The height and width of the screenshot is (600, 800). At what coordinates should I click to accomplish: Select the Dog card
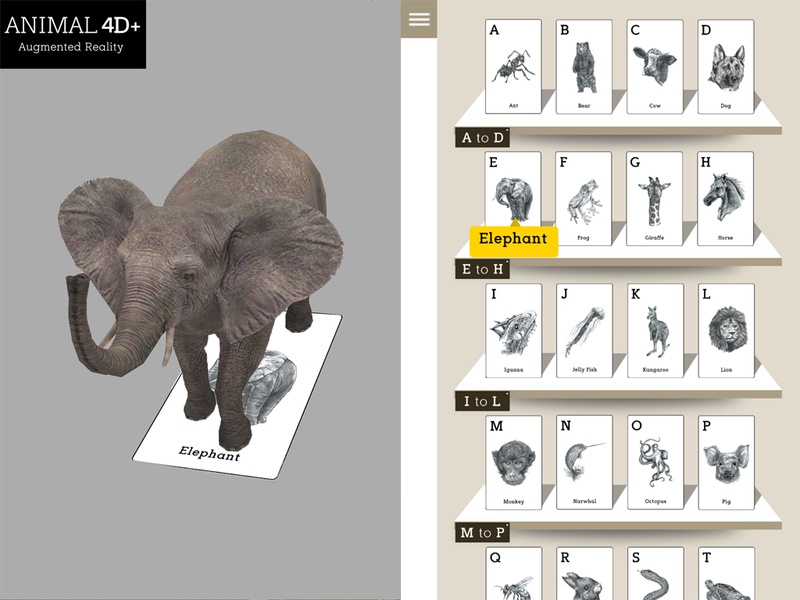(726, 66)
